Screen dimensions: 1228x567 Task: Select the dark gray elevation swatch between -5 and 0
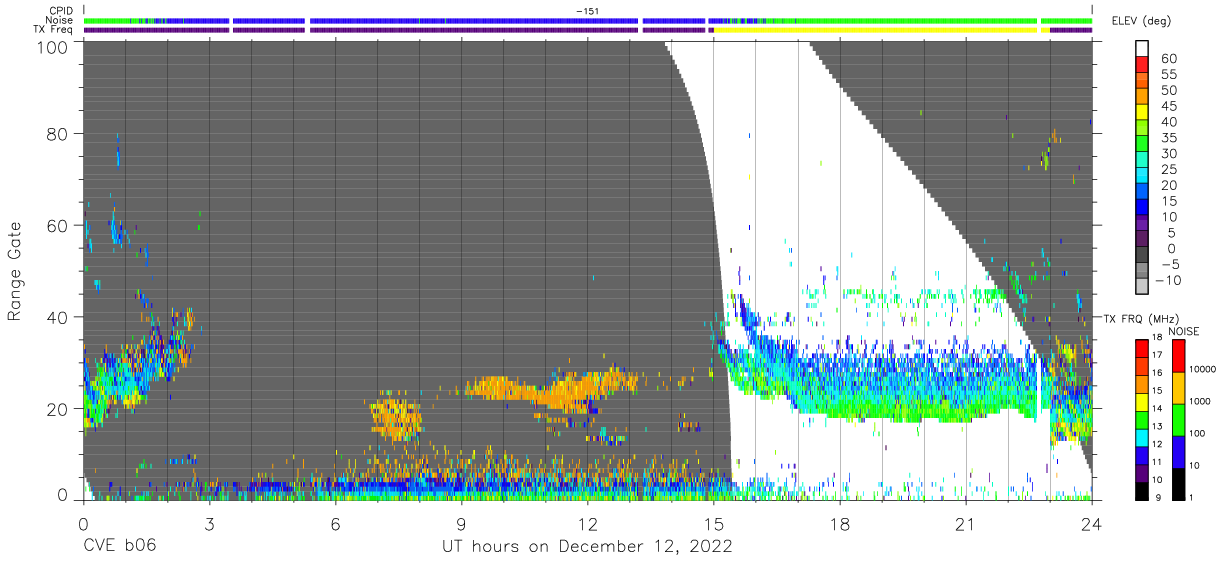pyautogui.click(x=1142, y=255)
